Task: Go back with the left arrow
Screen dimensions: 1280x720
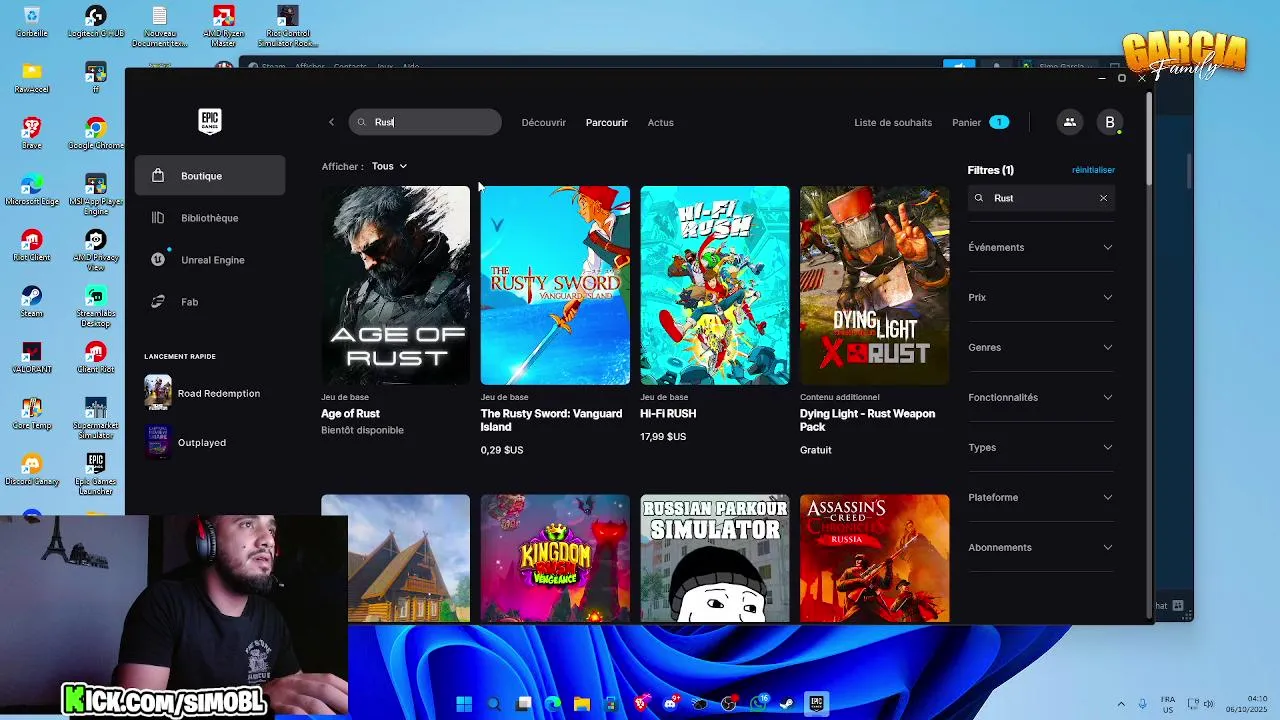Action: [331, 122]
